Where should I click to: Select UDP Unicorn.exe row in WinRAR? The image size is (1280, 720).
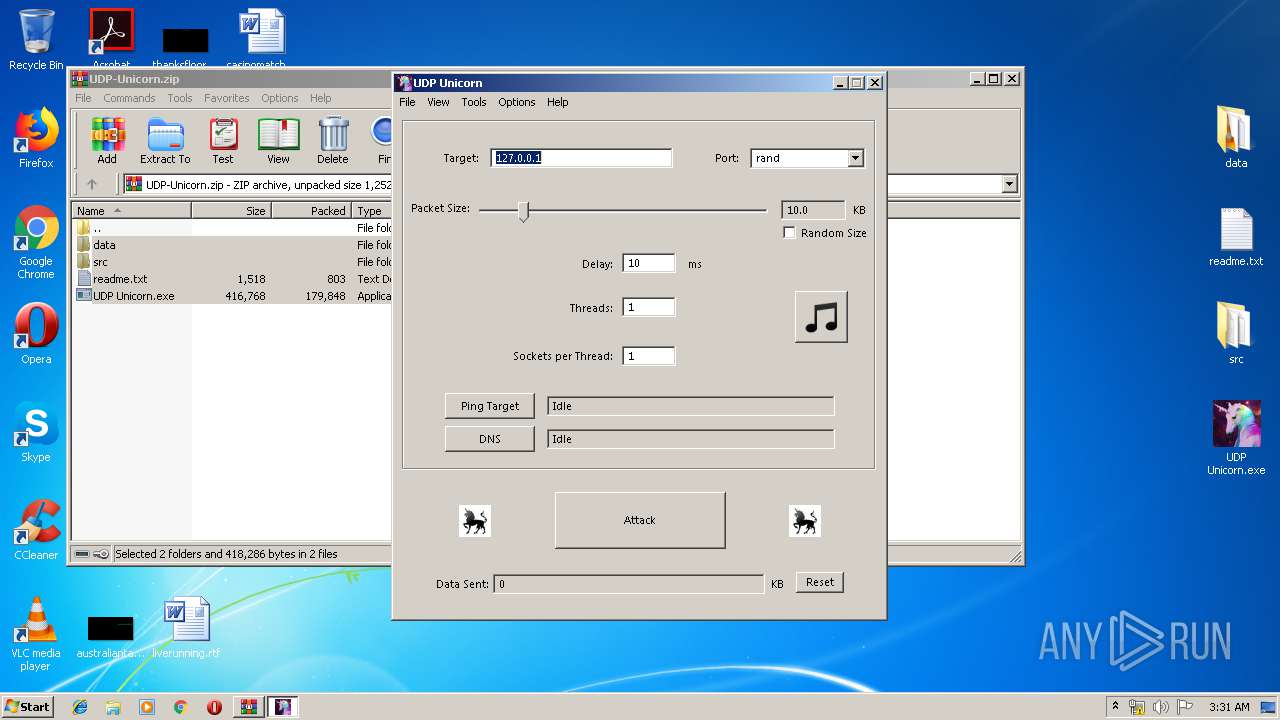coord(232,296)
